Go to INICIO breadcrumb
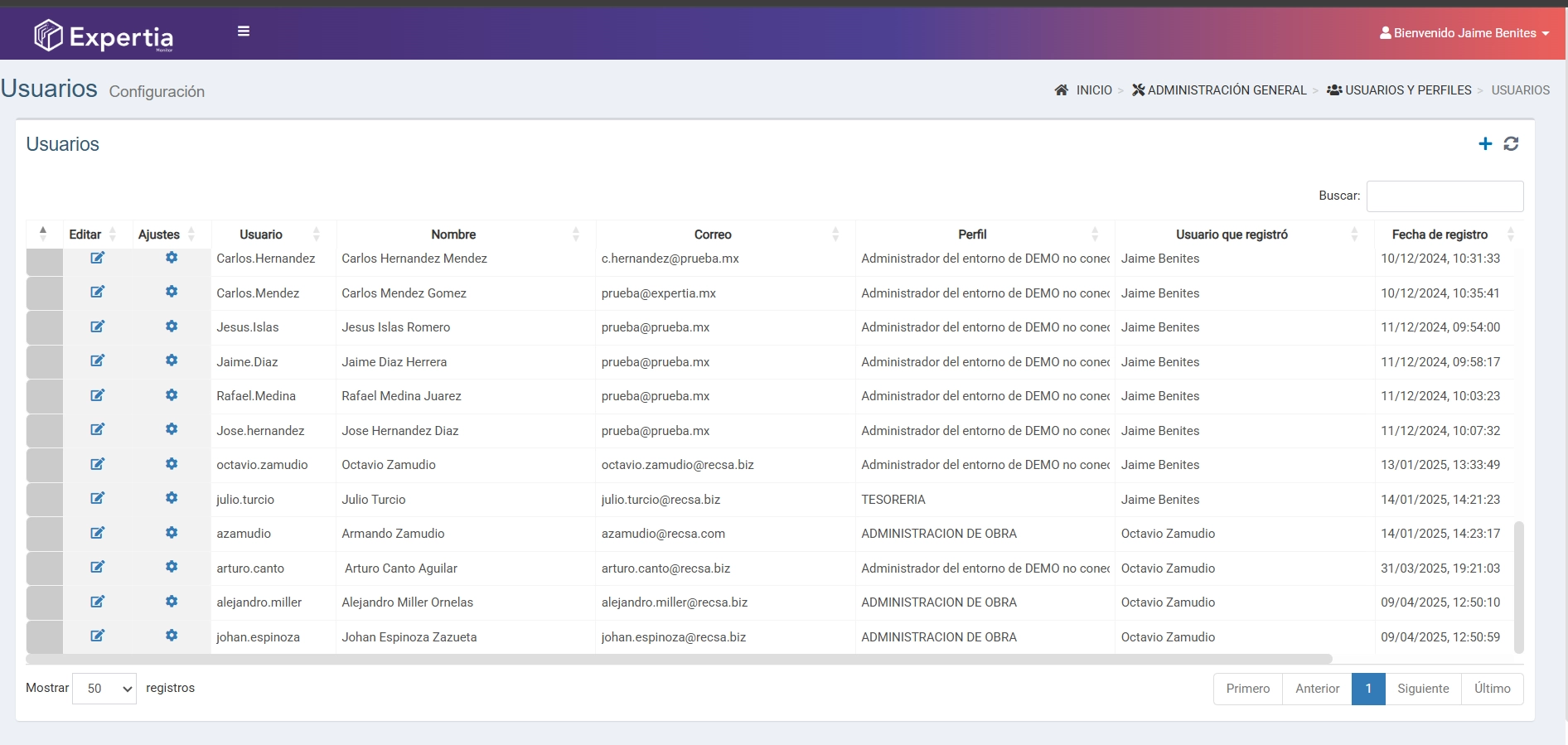The width and height of the screenshot is (1568, 745). click(1084, 90)
